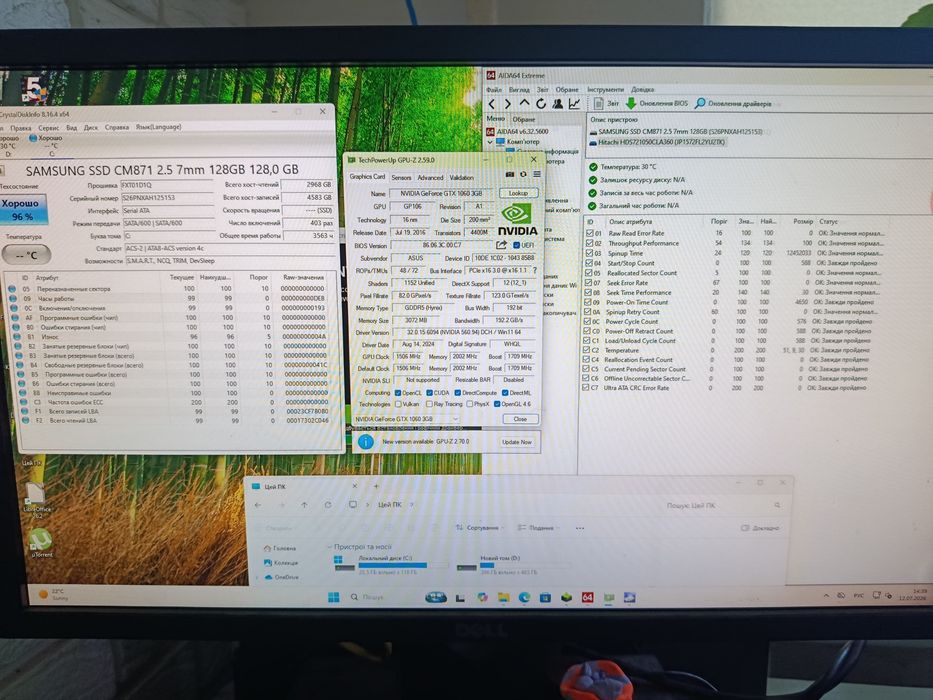Image resolution: width=933 pixels, height=700 pixels.
Task: Click the Bus Interface question mark
Action: (534, 270)
